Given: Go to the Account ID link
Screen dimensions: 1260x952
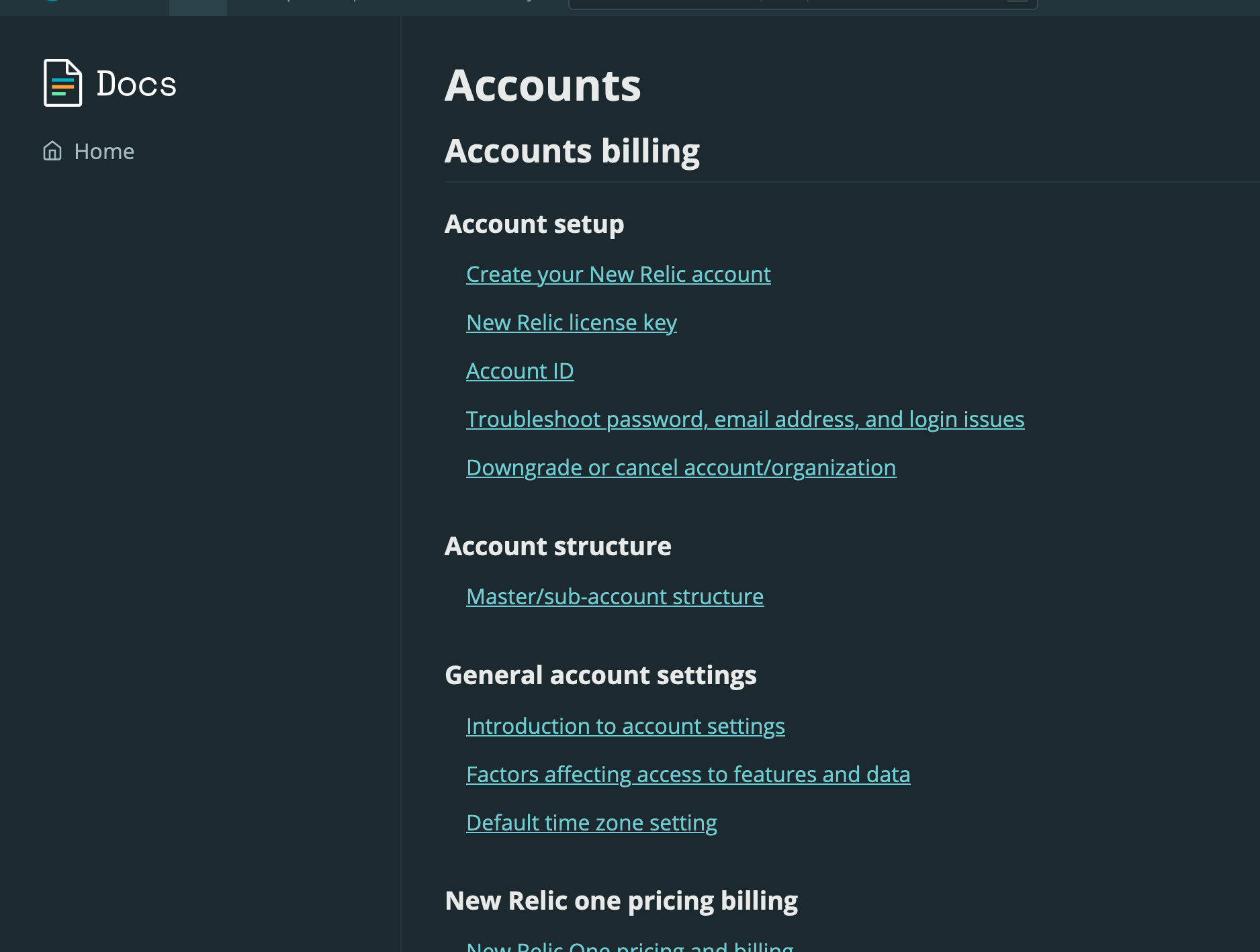Looking at the screenshot, I should point(520,371).
